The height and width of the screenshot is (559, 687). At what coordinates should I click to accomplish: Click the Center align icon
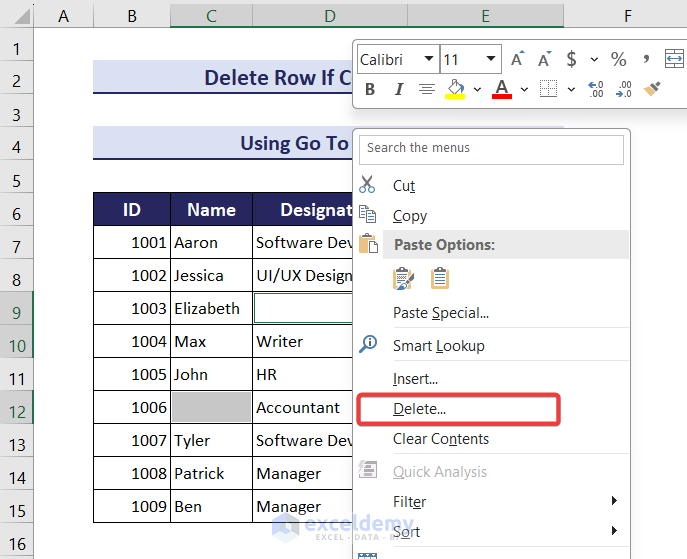coord(427,90)
